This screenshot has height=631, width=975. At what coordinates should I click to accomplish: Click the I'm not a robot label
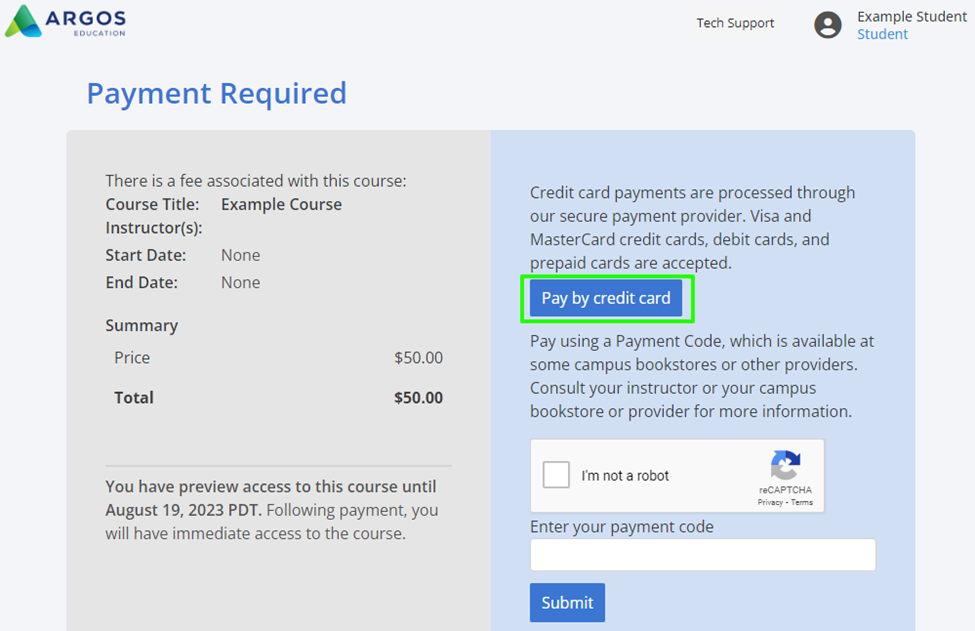(x=625, y=476)
